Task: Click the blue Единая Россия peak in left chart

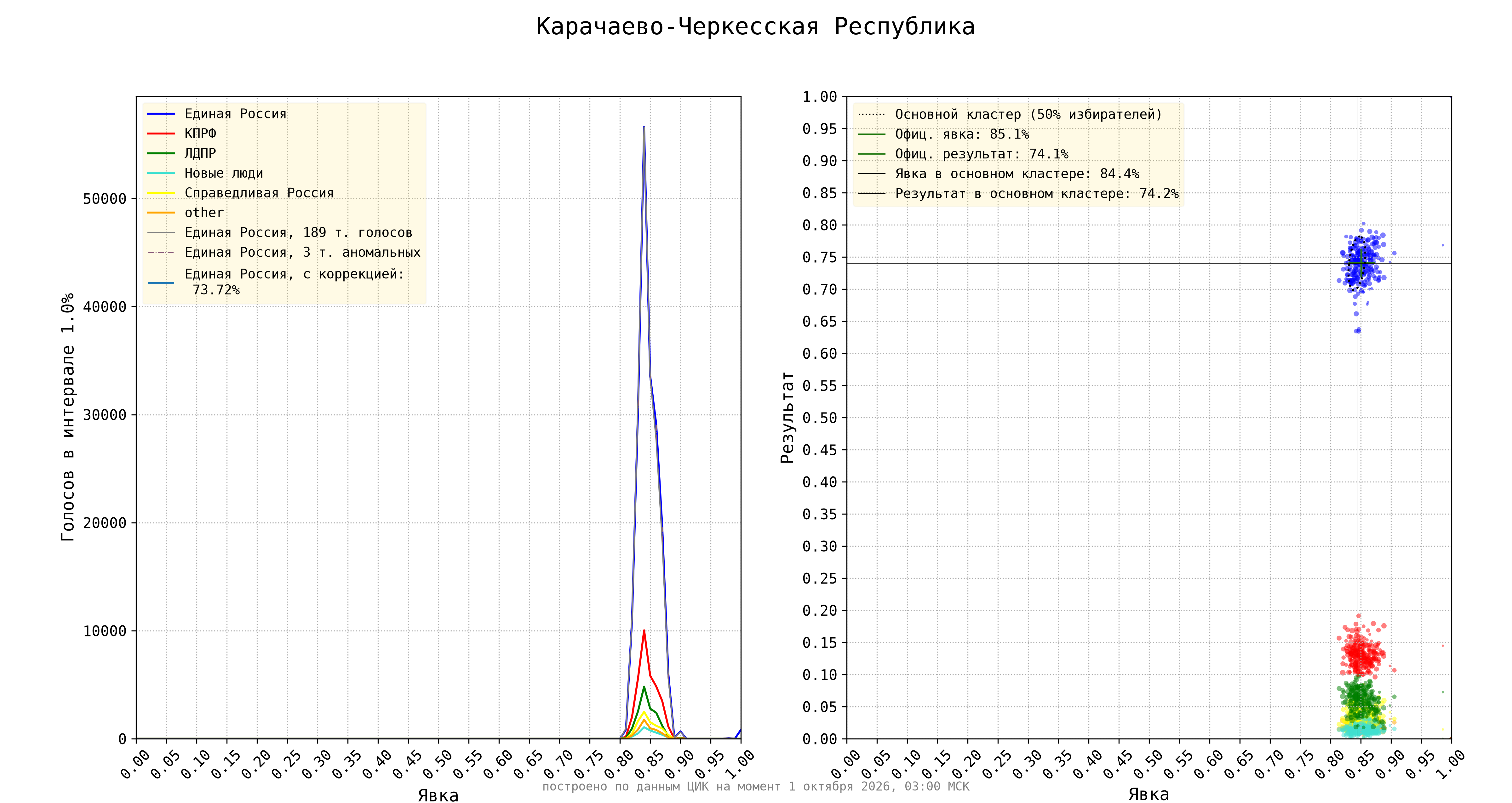Action: (x=644, y=128)
